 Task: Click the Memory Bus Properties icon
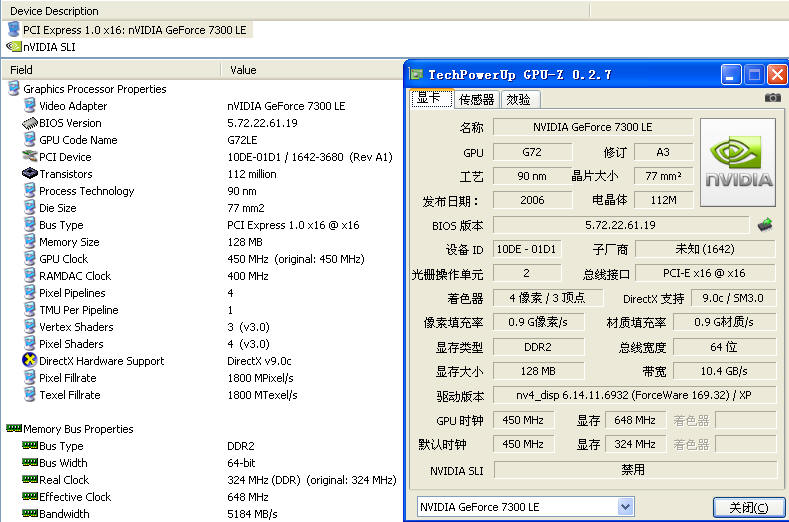tap(14, 428)
